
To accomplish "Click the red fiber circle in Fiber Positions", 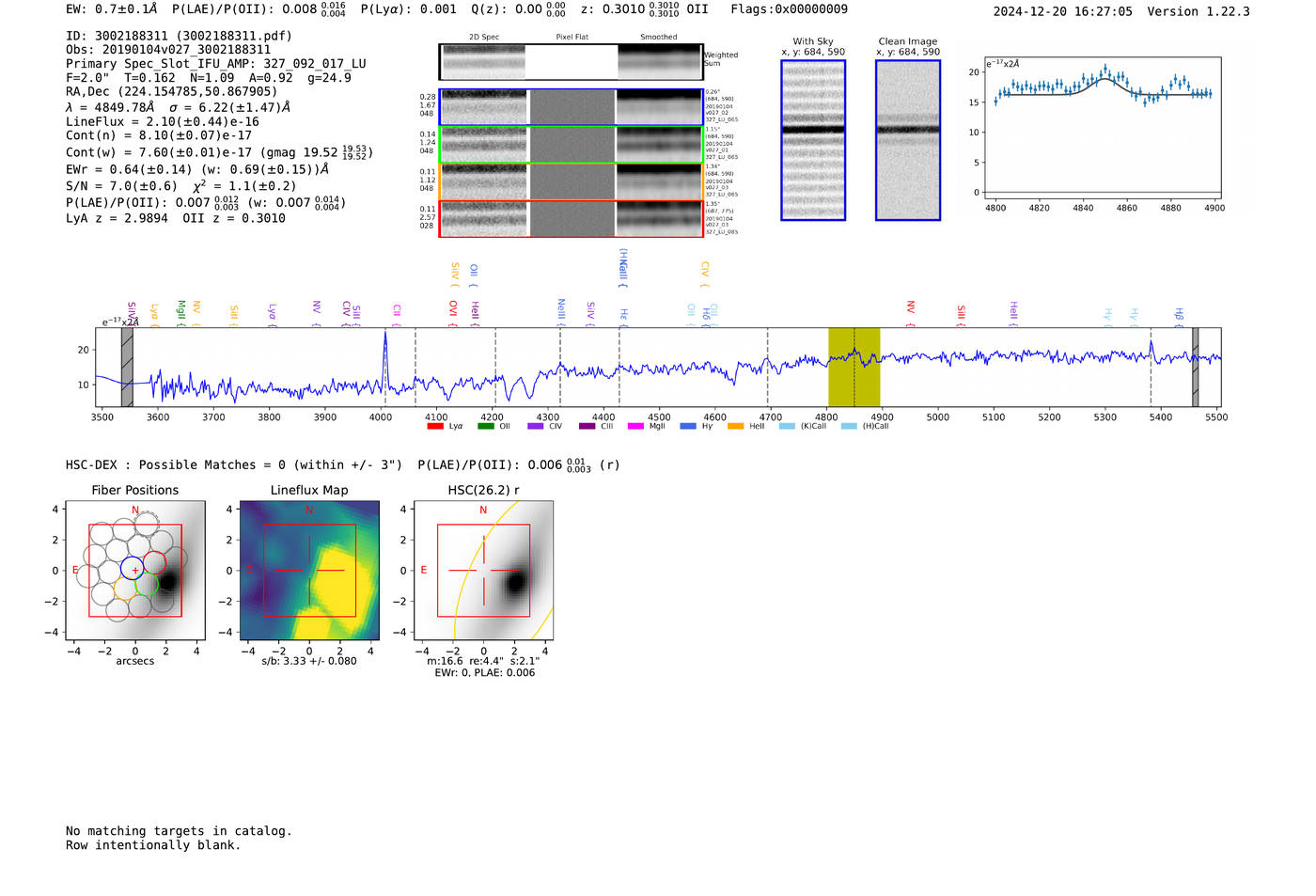I will click(x=154, y=564).
